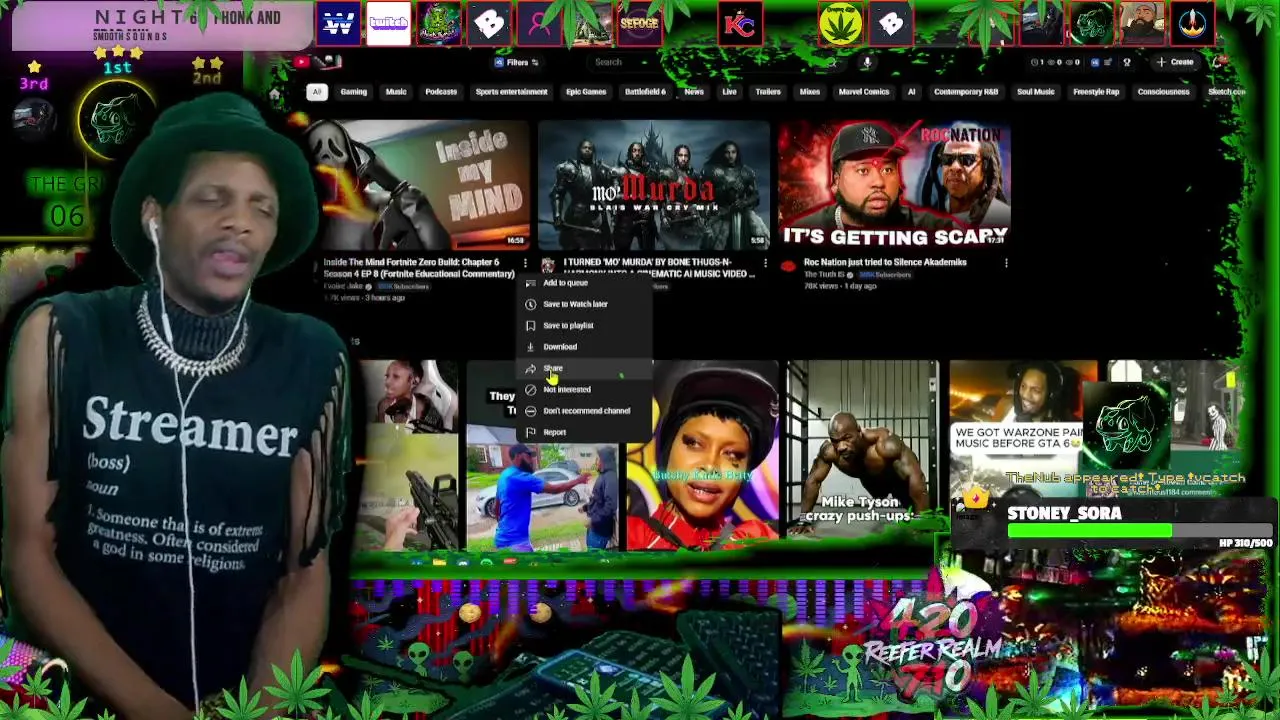Select the Sports entertainment chip
1280x720 pixels.
[x=511, y=92]
